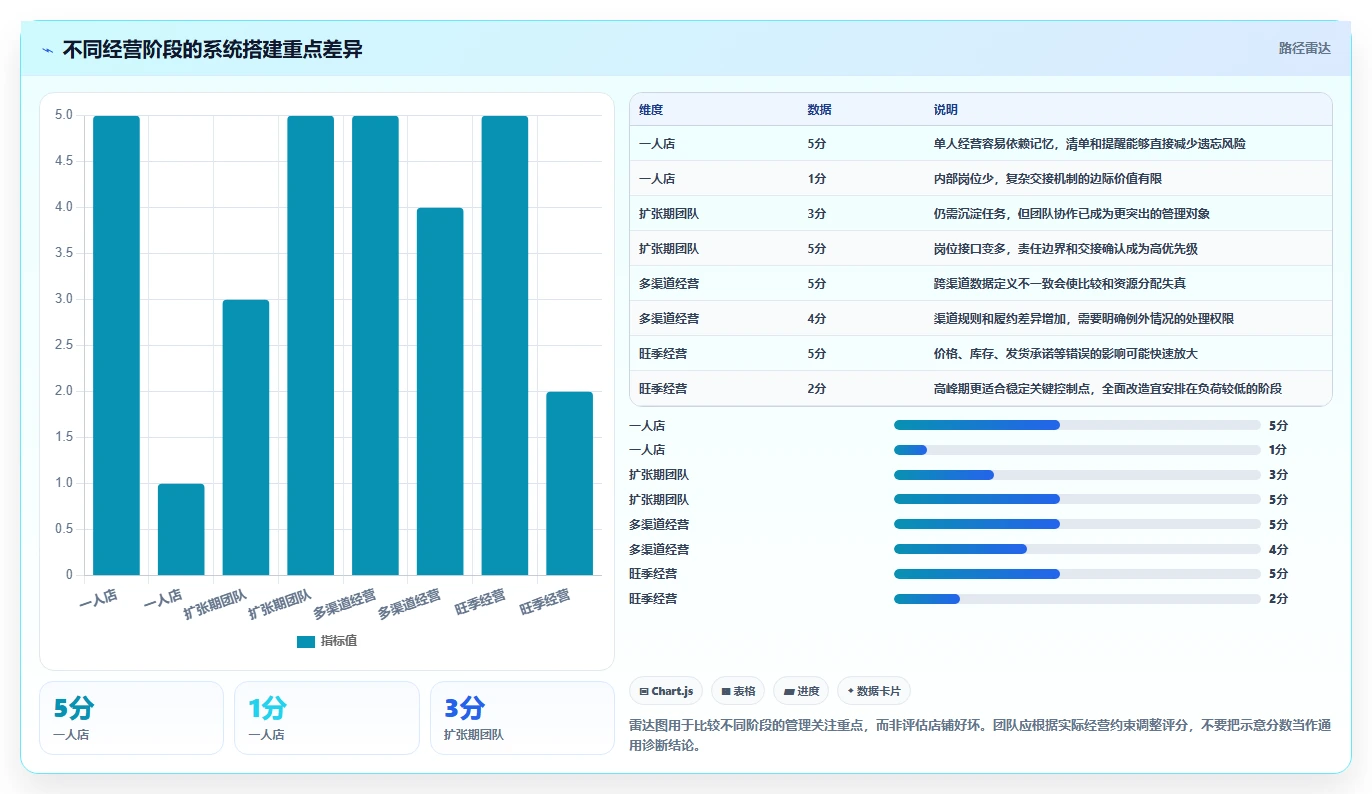Click the row text 高峰期更适合稳定关键控制点，全面改造宜安排在负荷较低的阶段
The height and width of the screenshot is (794, 1372).
pos(1107,389)
